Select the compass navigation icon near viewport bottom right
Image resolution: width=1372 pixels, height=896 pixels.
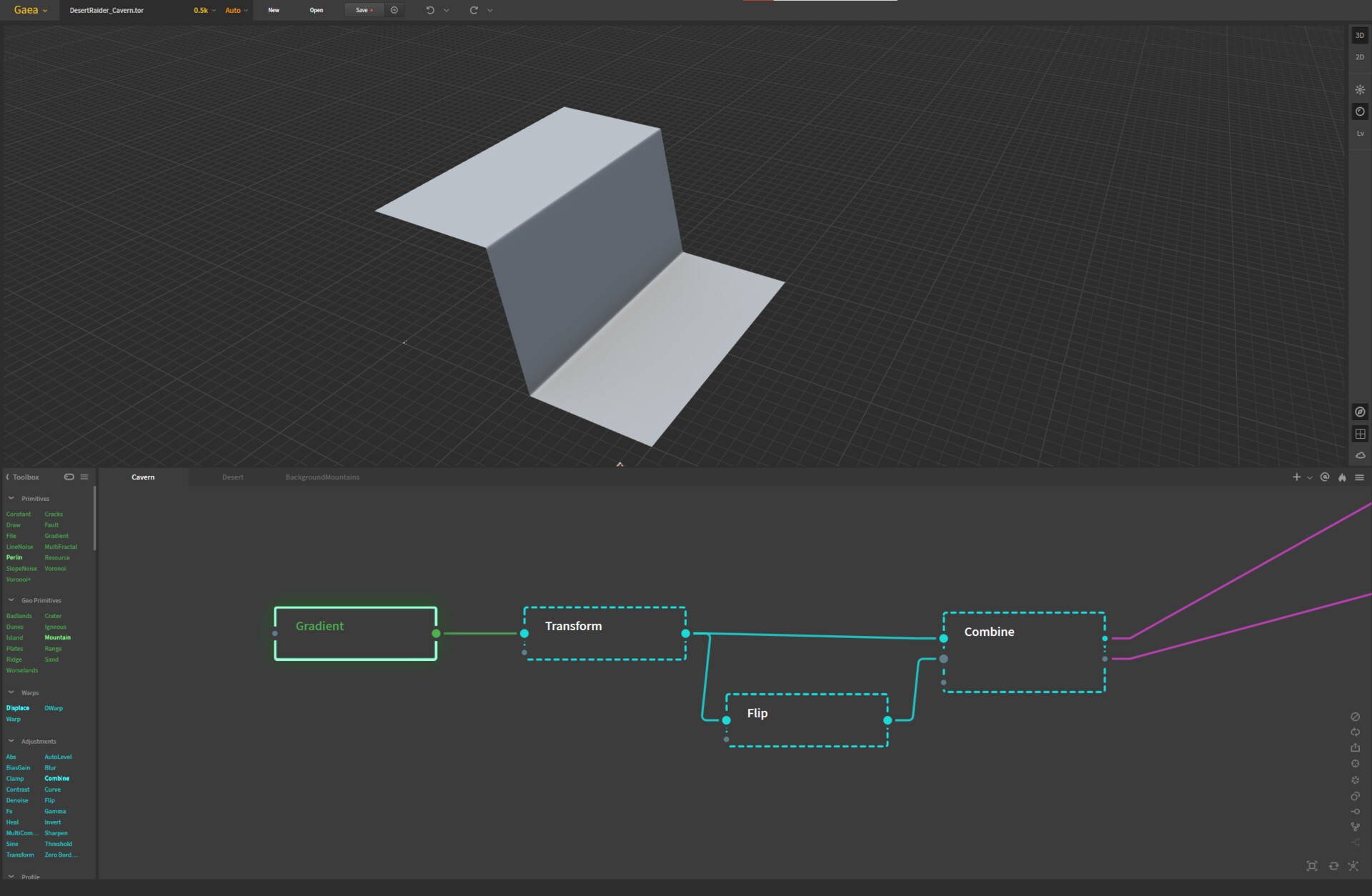click(x=1360, y=412)
